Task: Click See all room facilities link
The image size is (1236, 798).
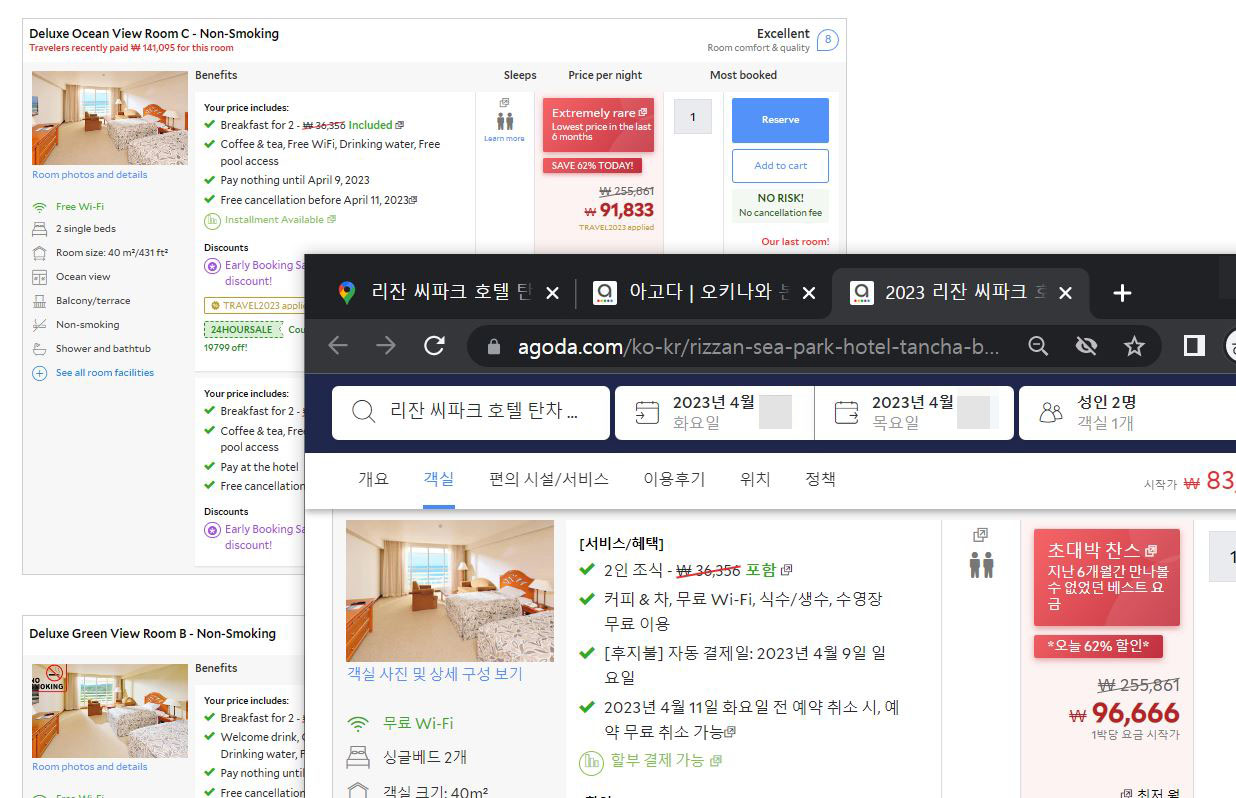Action: [104, 373]
